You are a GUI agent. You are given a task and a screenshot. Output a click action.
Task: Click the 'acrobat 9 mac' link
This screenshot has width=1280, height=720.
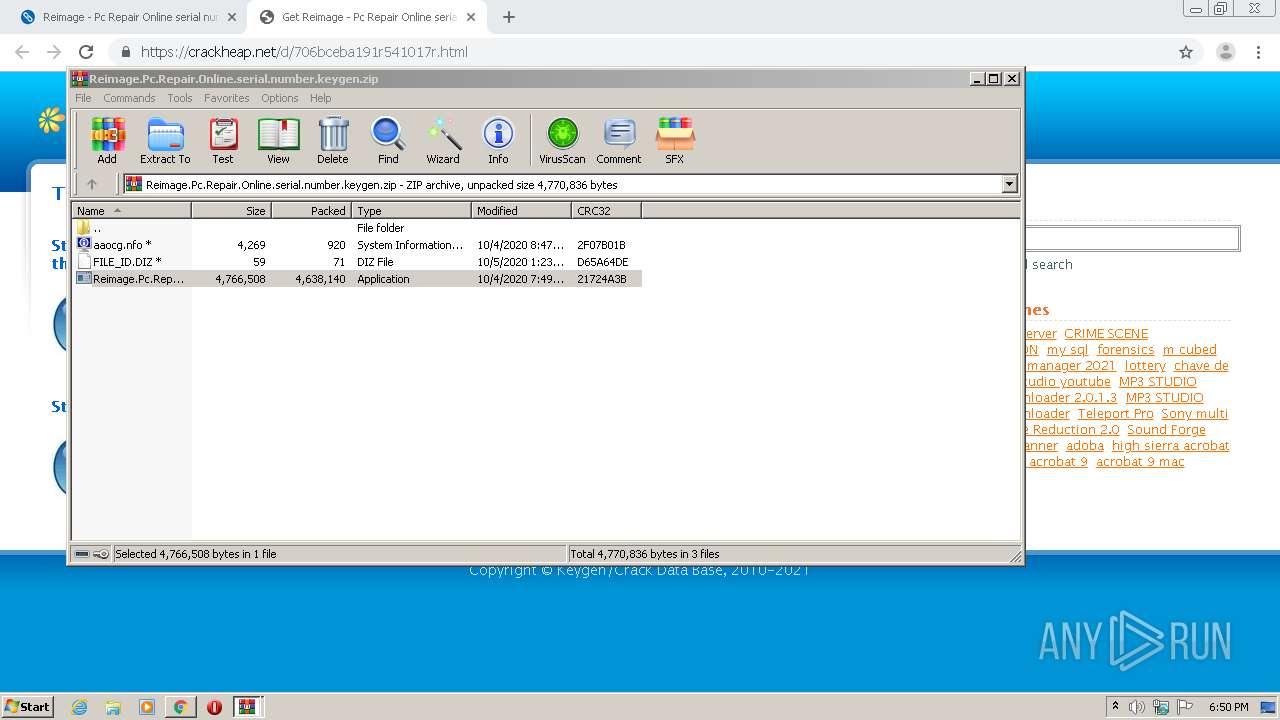tap(1140, 462)
